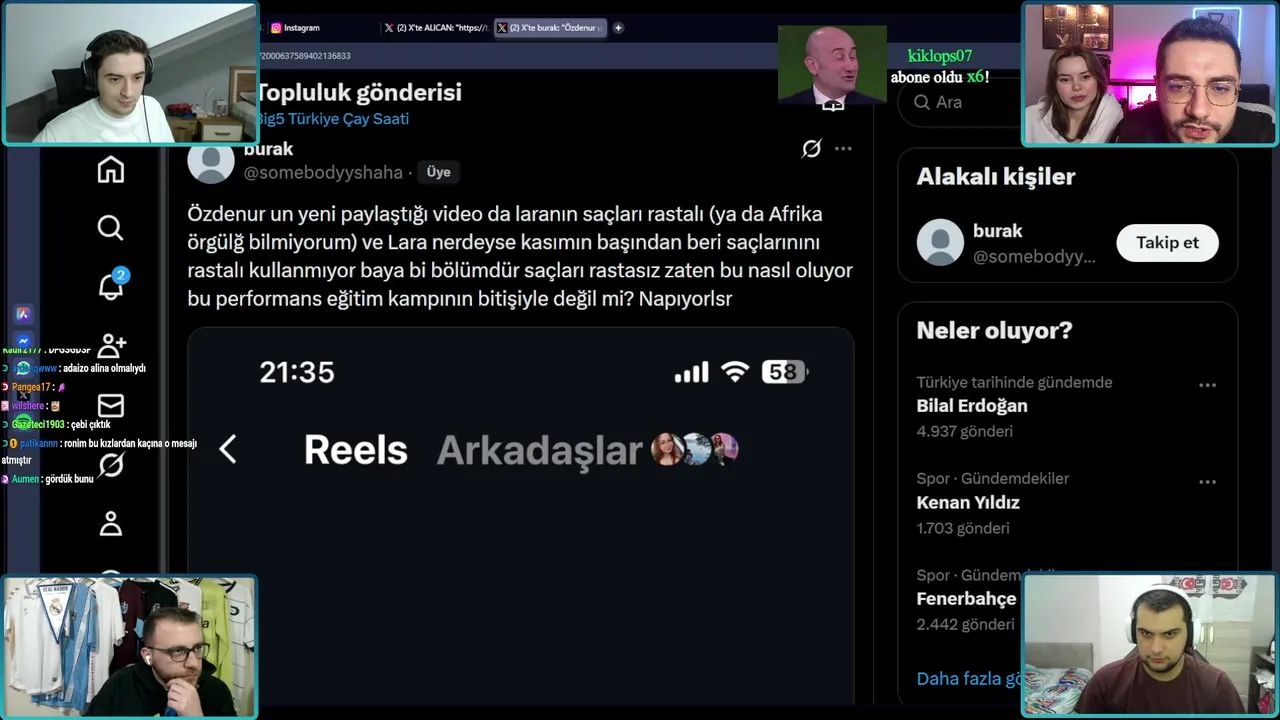The width and height of the screenshot is (1280, 720).
Task: Open the notifications bell icon
Action: pos(112,286)
